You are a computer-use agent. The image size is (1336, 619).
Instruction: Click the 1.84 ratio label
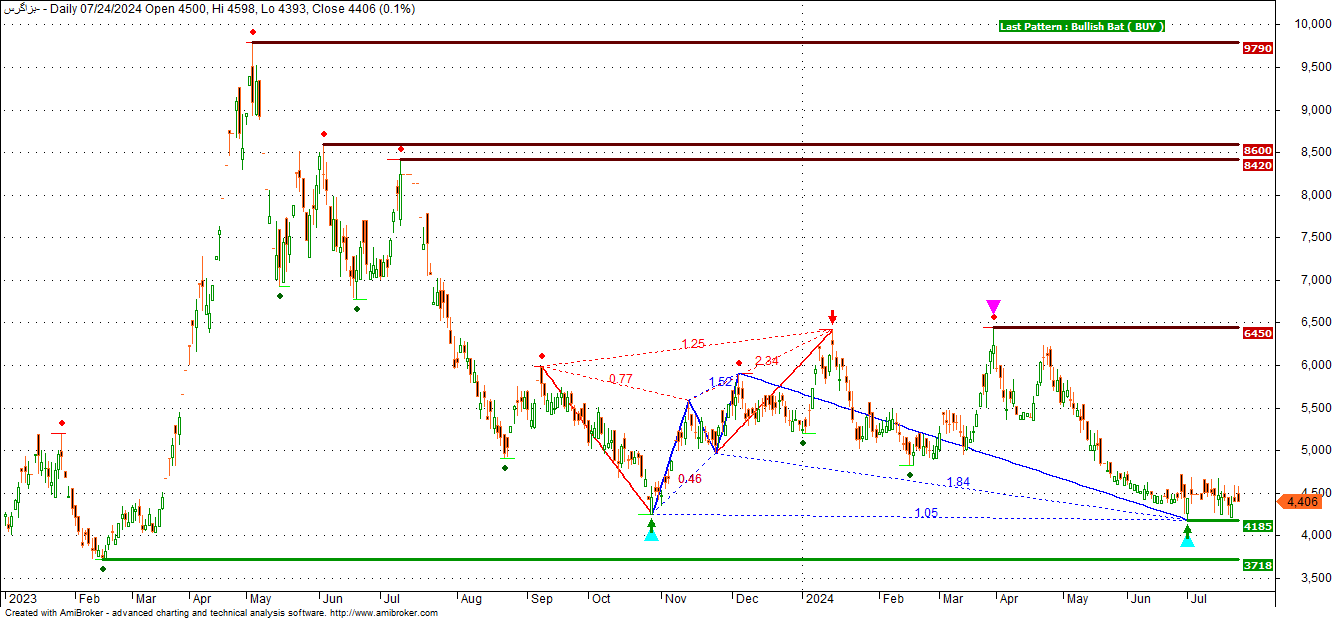[x=958, y=482]
